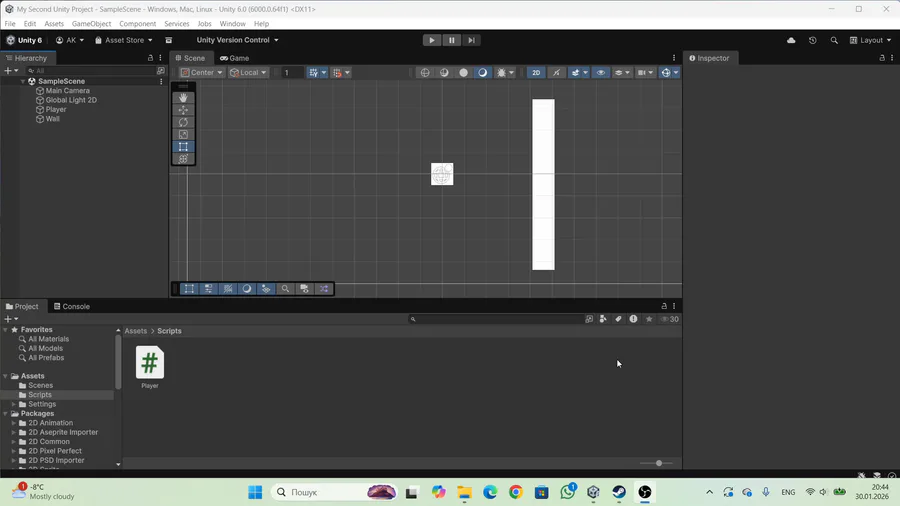Select the Rotate tool

(x=183, y=122)
